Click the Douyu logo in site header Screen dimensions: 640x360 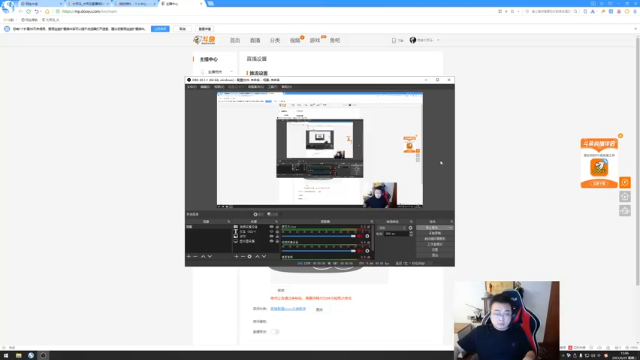pyautogui.click(x=204, y=40)
